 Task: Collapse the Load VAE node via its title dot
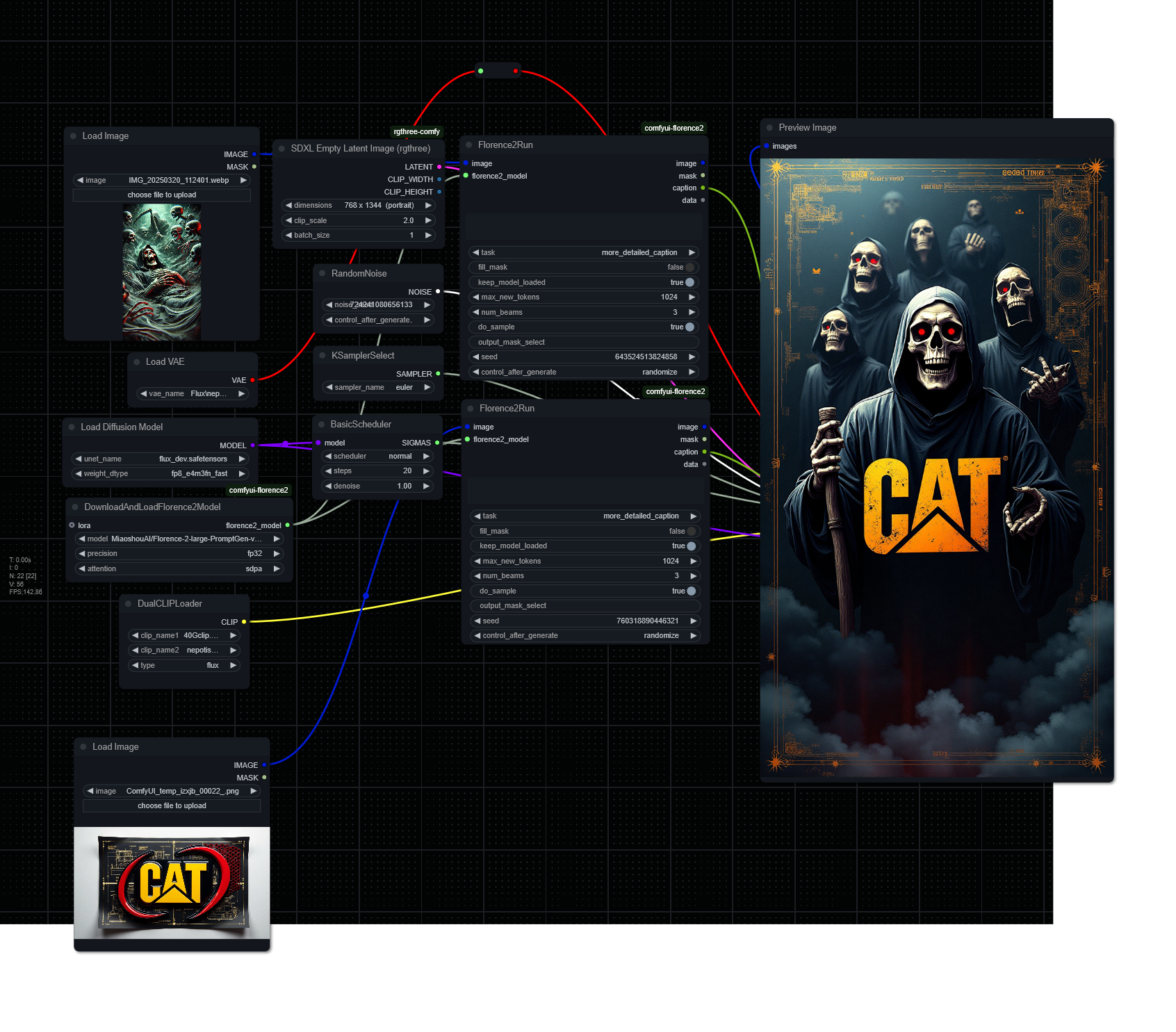click(137, 362)
